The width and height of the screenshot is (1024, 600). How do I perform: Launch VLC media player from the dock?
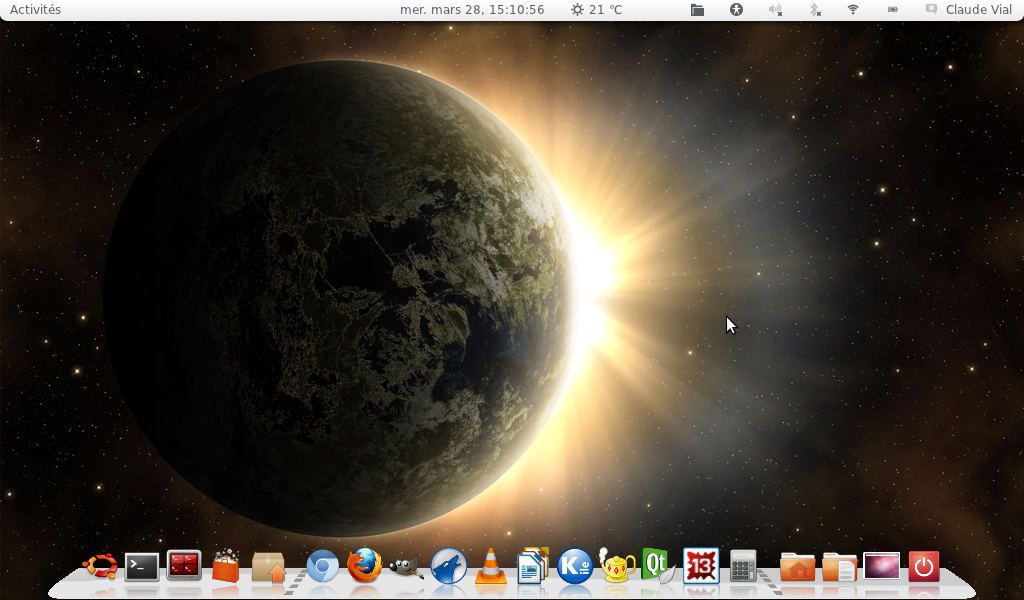click(x=490, y=565)
